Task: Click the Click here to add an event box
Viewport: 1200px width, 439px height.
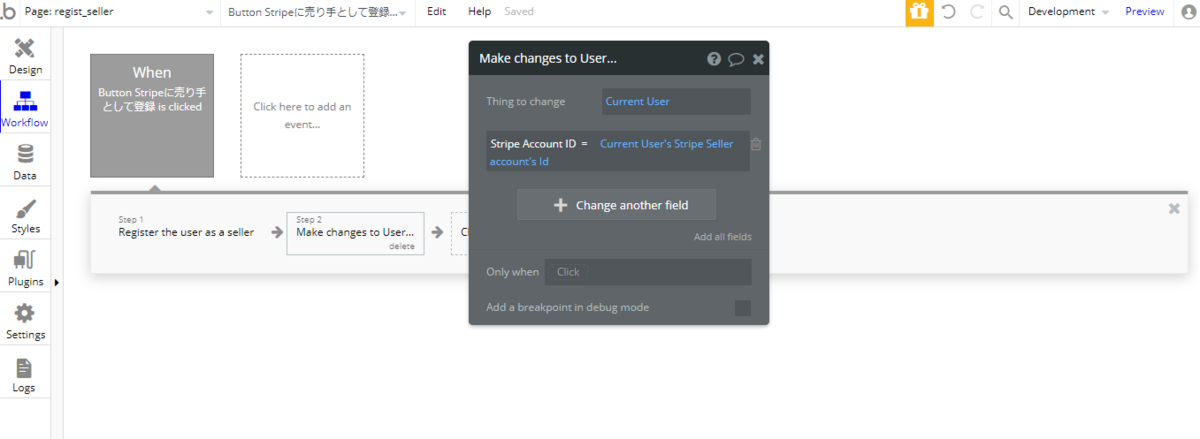Action: (302, 116)
